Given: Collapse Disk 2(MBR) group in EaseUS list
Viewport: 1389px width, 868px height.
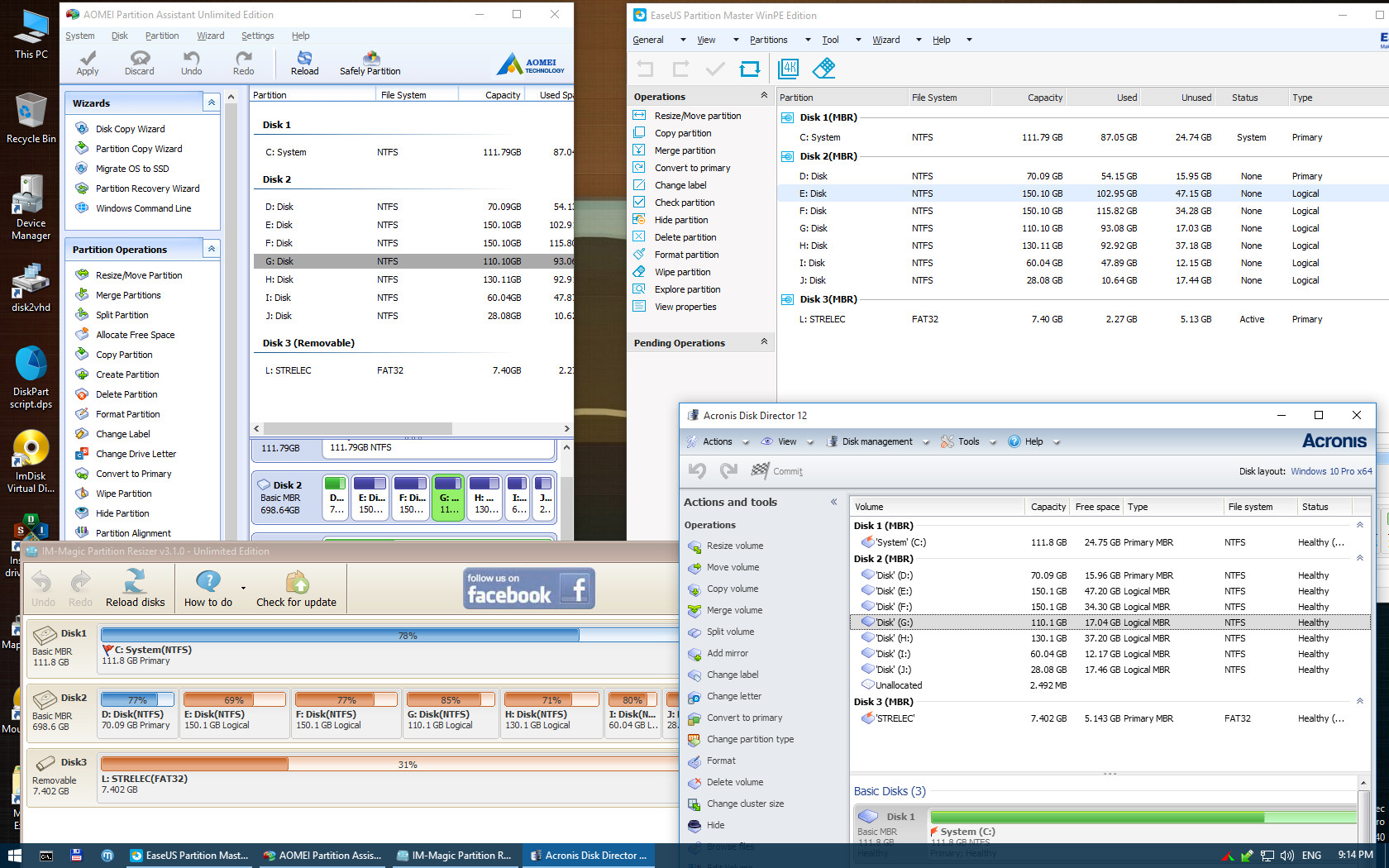Looking at the screenshot, I should click(x=787, y=156).
